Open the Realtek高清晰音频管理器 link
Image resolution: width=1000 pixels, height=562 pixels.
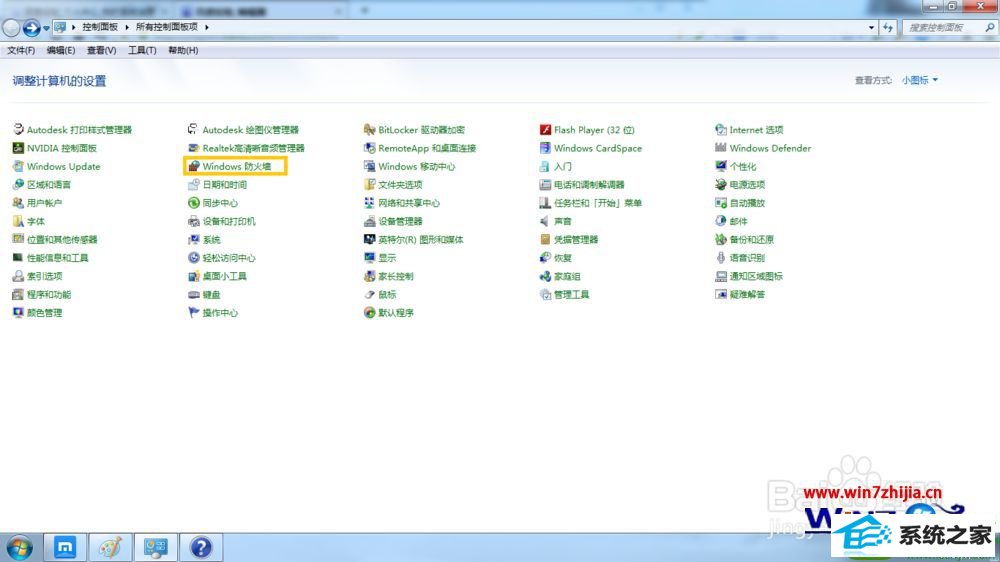click(x=254, y=148)
